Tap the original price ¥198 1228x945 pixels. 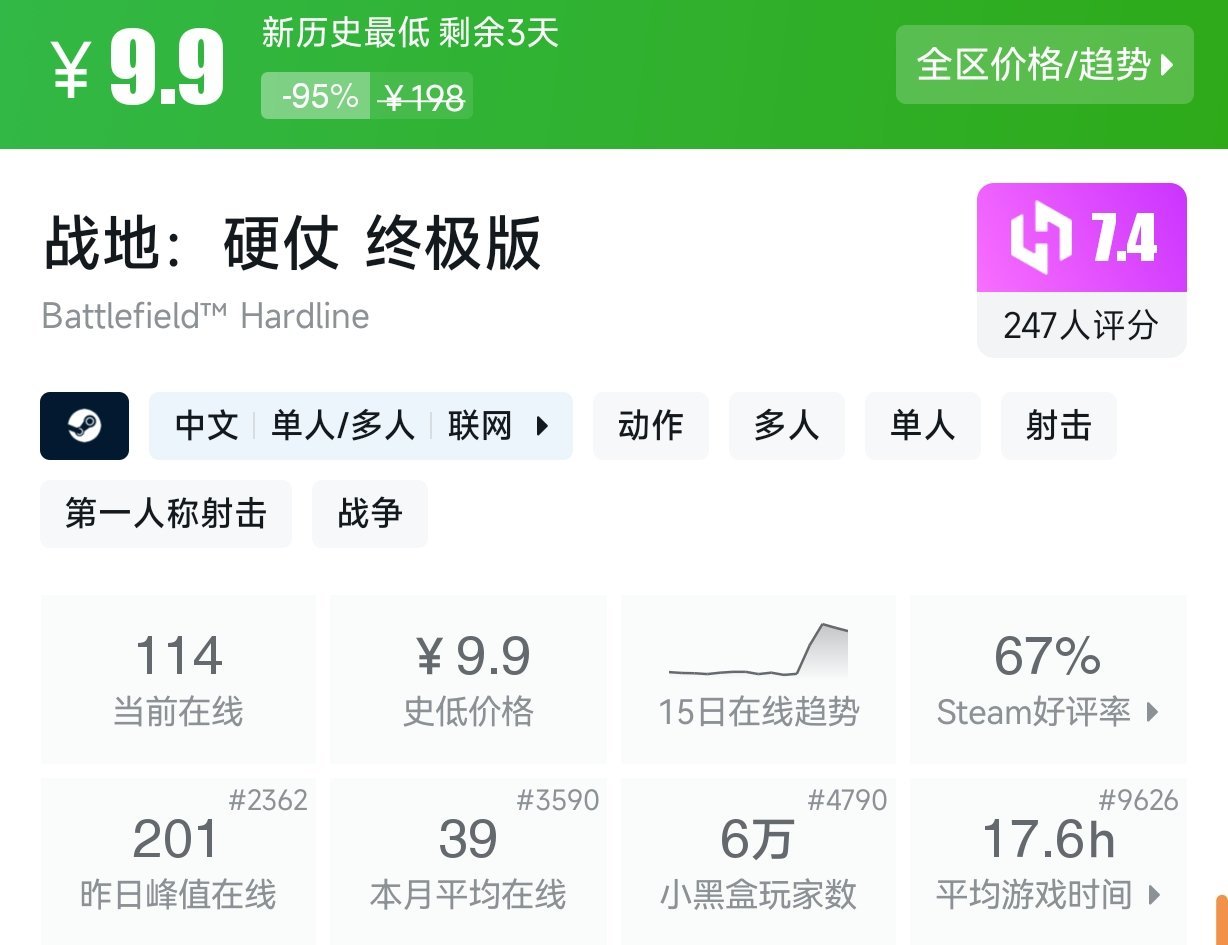[424, 97]
